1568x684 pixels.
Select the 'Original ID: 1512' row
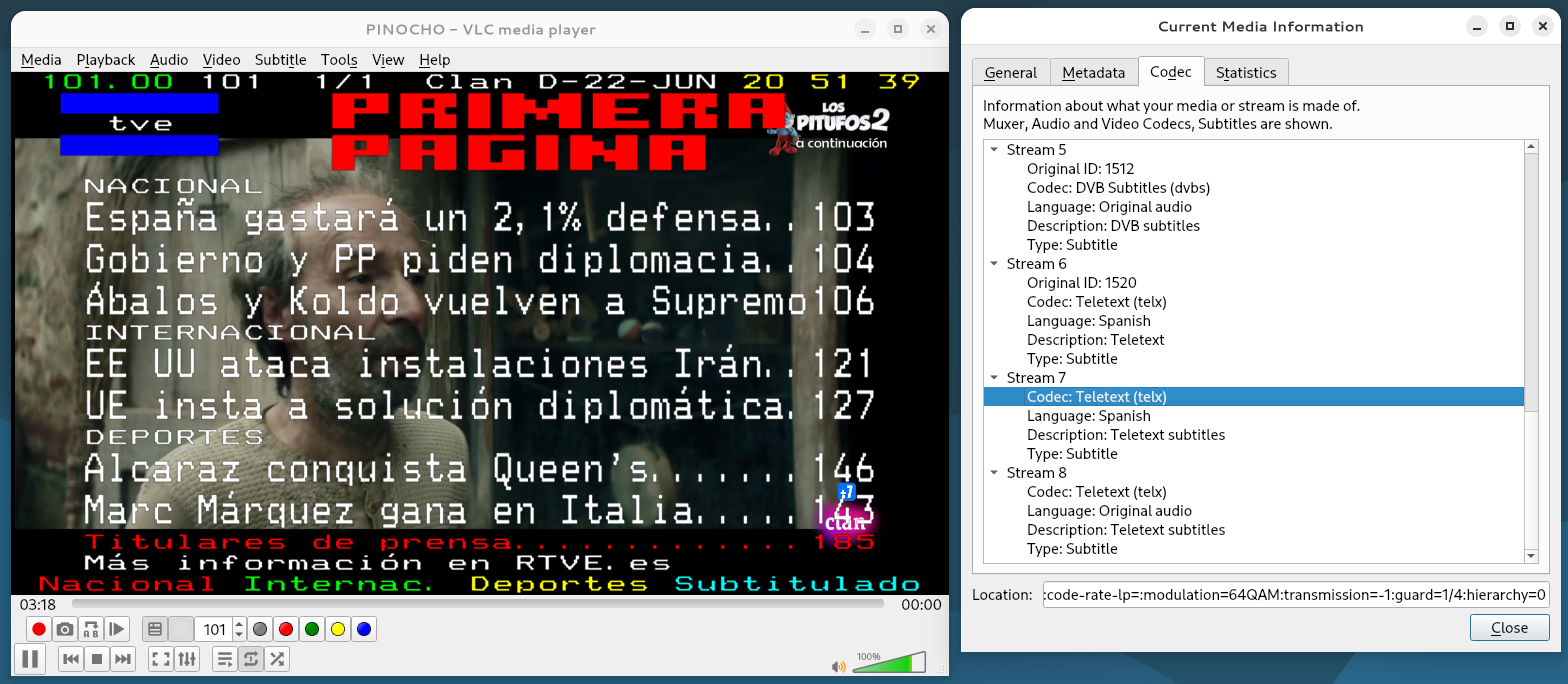1254,169
